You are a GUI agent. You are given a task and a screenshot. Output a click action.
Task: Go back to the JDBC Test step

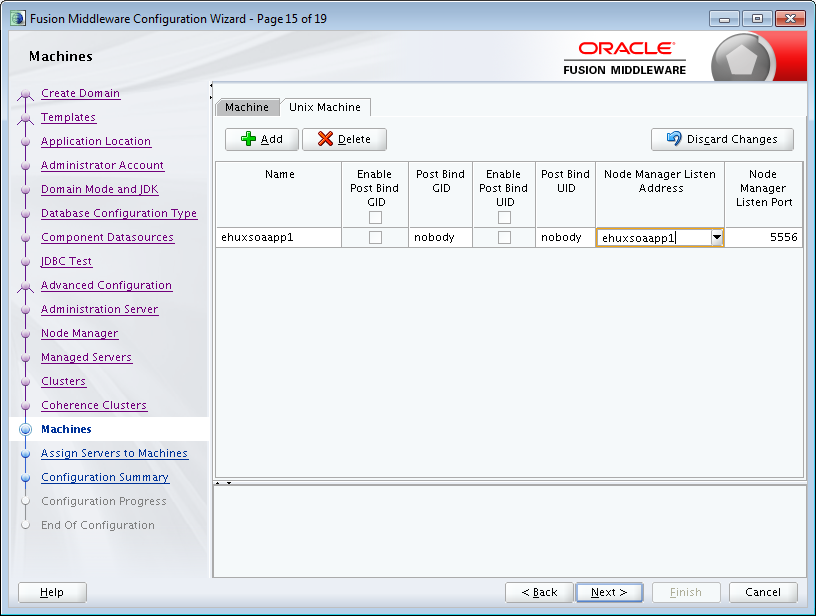pyautogui.click(x=66, y=261)
